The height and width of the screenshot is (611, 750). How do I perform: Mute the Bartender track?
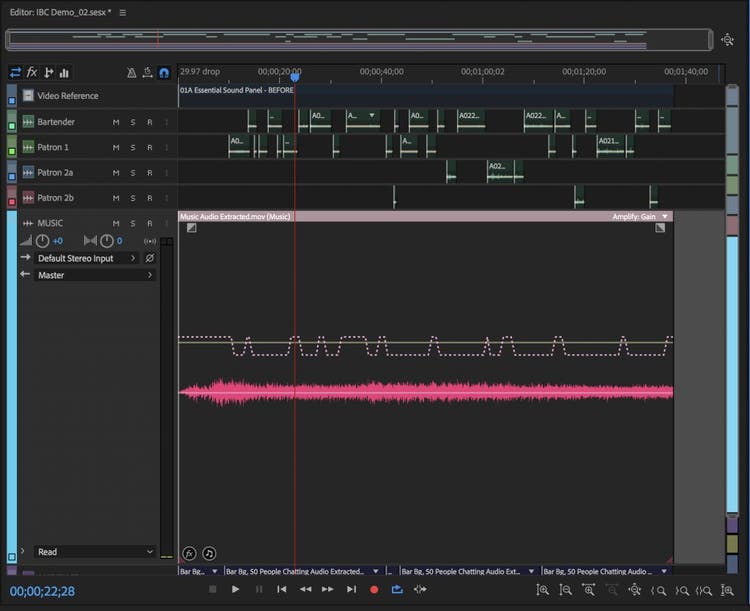pyautogui.click(x=116, y=122)
